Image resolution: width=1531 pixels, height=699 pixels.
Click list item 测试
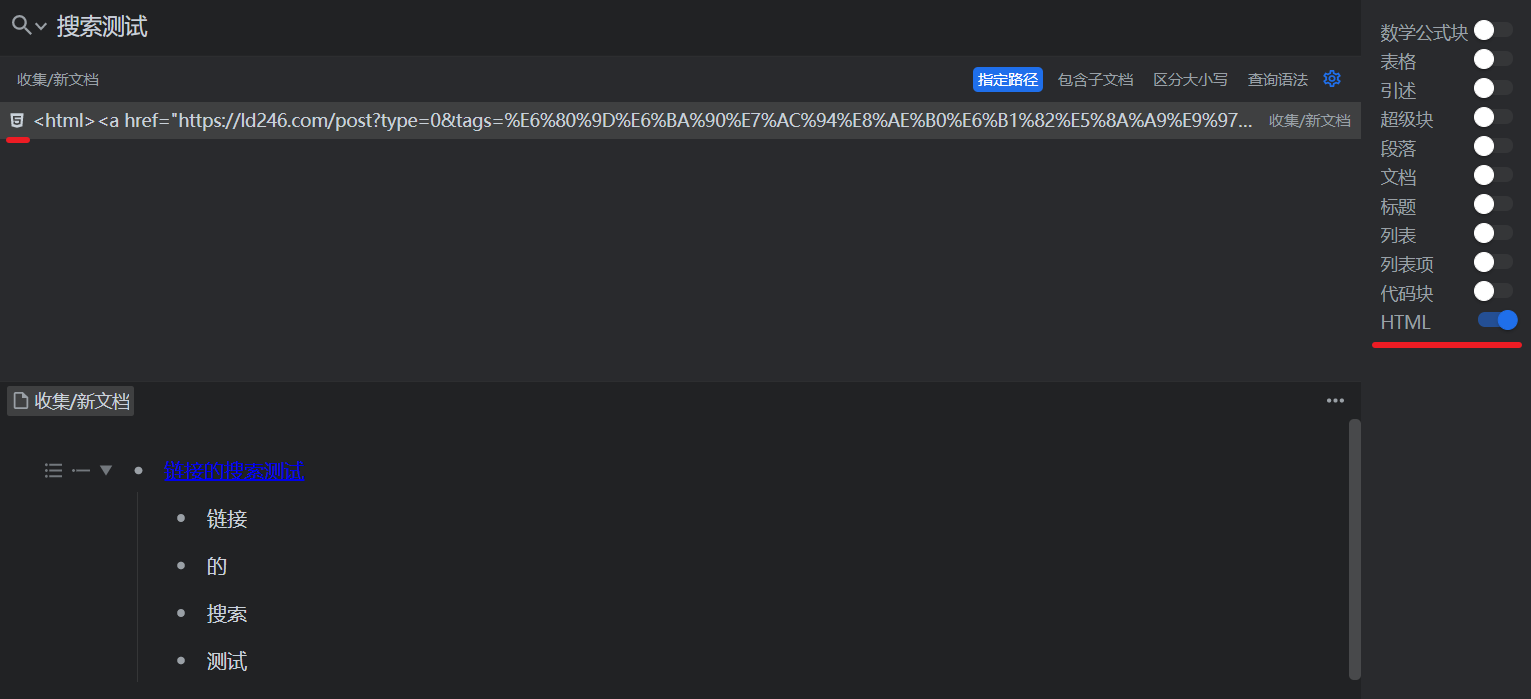[x=227, y=661]
